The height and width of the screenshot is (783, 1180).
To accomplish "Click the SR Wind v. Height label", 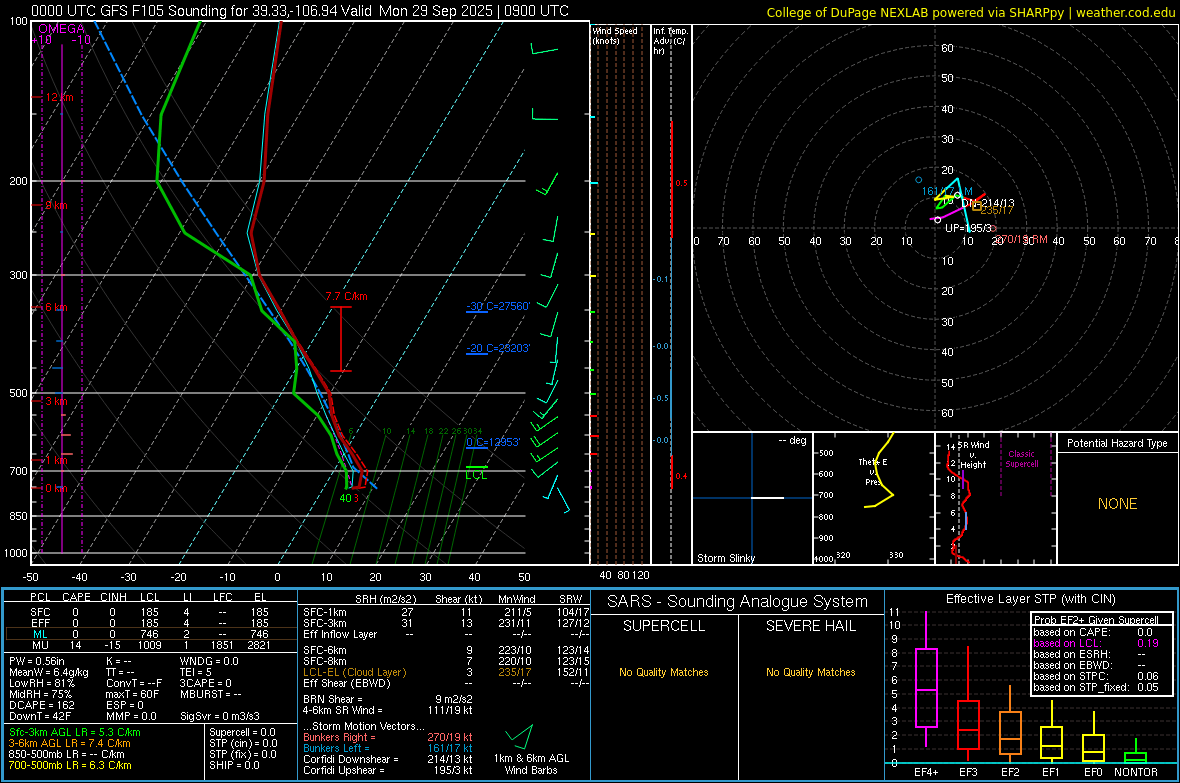I will coord(973,455).
